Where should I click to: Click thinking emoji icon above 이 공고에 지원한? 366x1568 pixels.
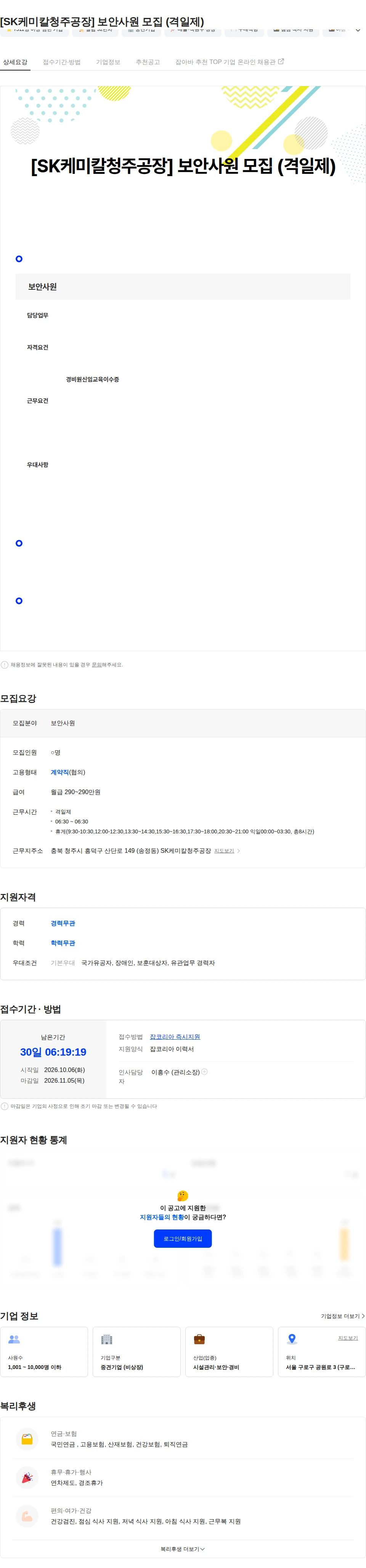183,1196
